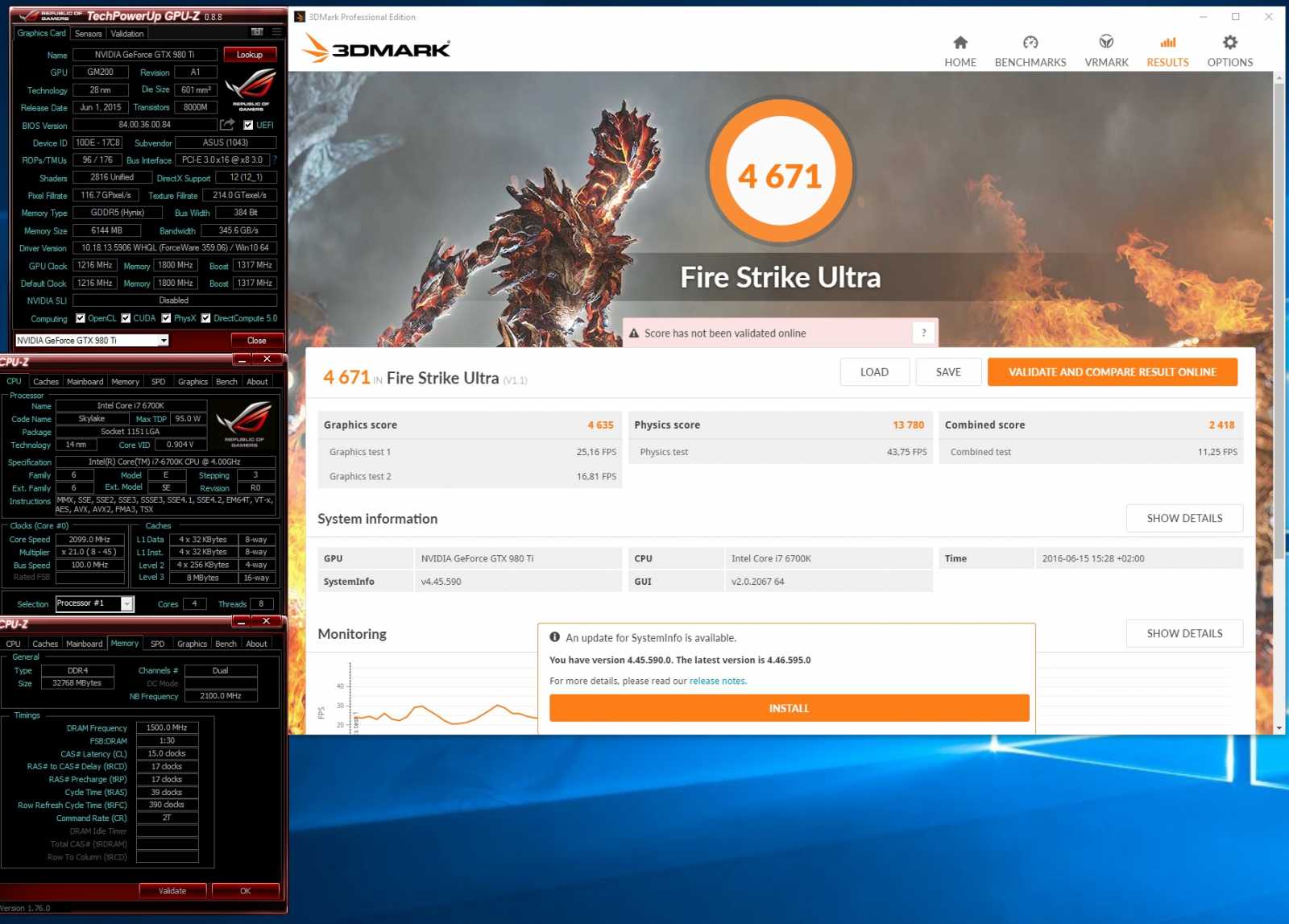Toggle the PhysX checkbox

(166, 318)
